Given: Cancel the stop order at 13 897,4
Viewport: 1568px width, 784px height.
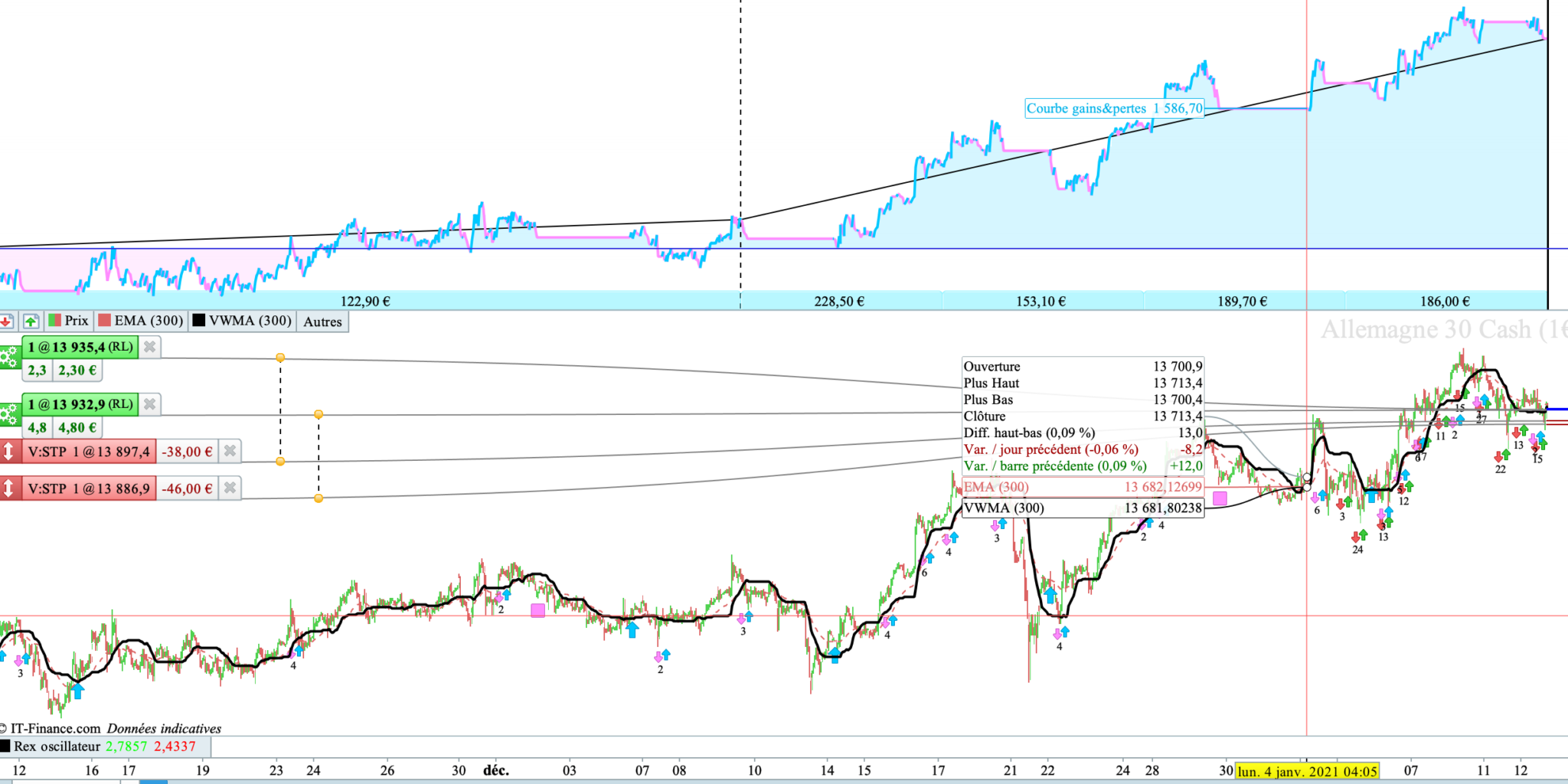Looking at the screenshot, I should coord(230,452).
